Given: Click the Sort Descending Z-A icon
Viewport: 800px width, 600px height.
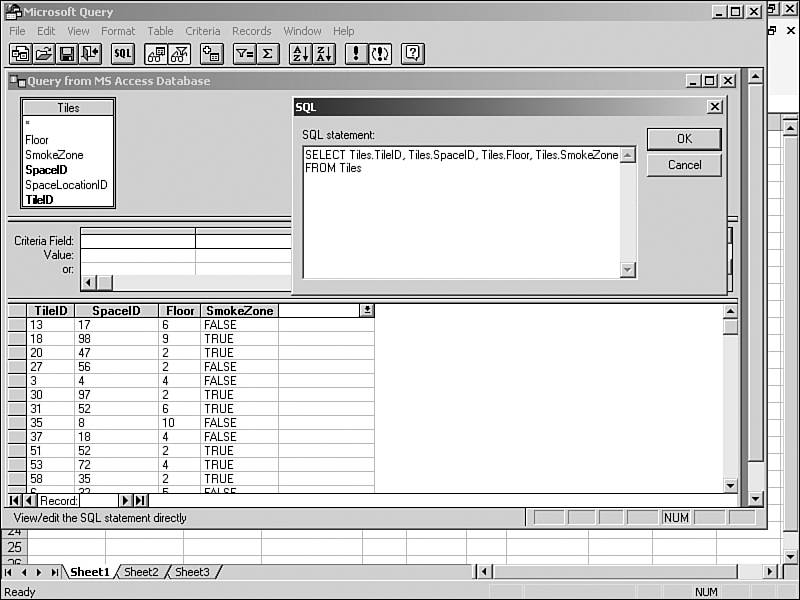Looking at the screenshot, I should coord(324,54).
